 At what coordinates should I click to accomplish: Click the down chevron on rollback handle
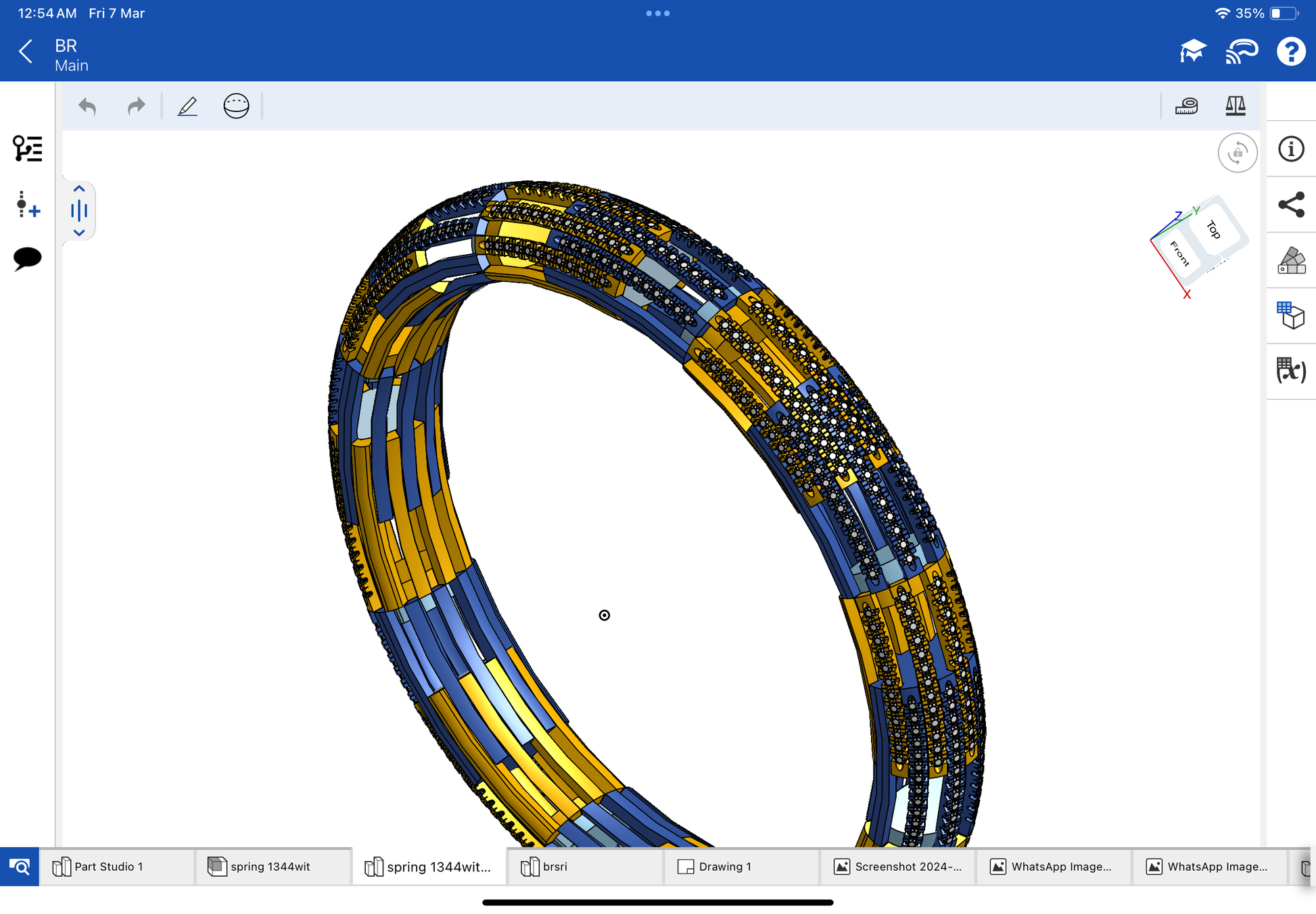tap(79, 233)
